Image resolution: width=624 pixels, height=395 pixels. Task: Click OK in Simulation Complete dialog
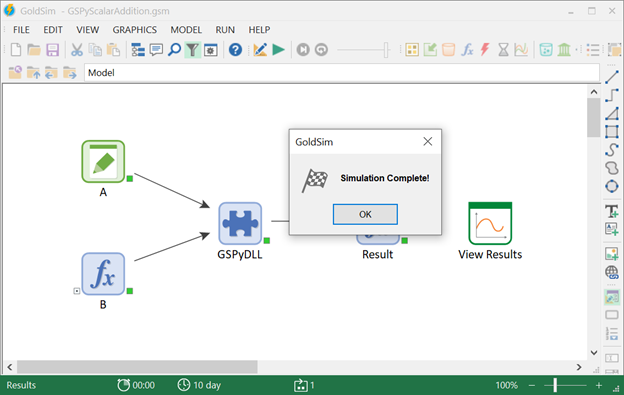coord(365,214)
